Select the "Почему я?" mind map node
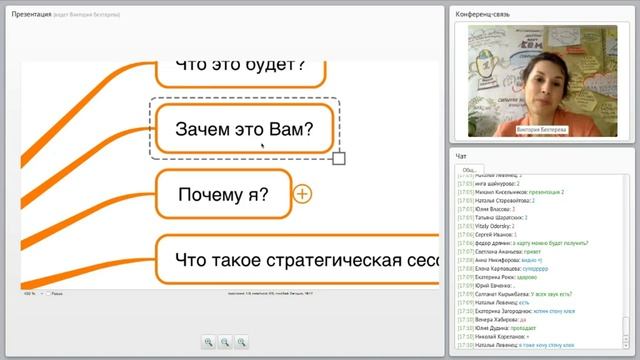640x360 pixels. point(224,194)
